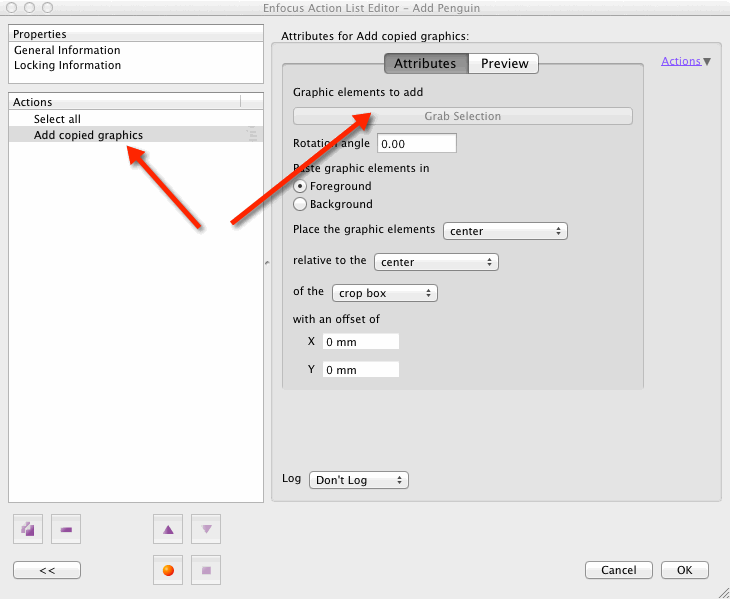730x599 pixels.
Task: Click the window close button
Action: [12, 7]
